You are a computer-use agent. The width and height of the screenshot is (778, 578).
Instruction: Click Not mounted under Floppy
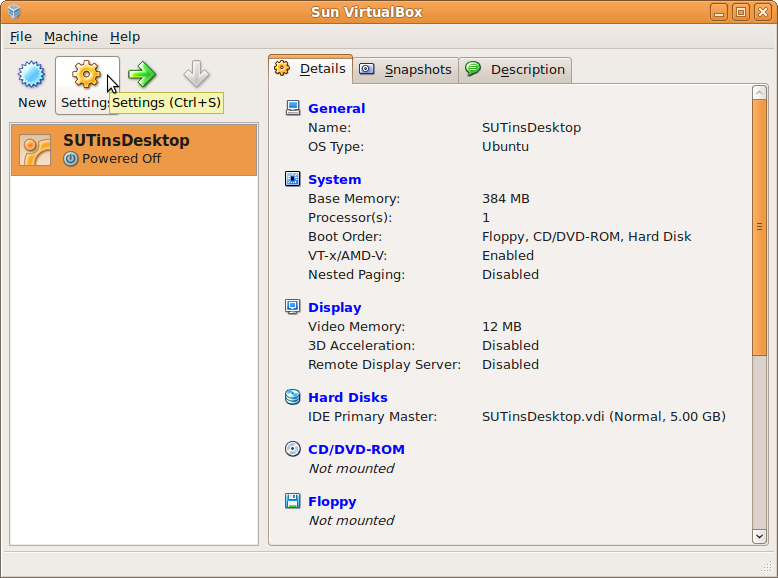(351, 520)
